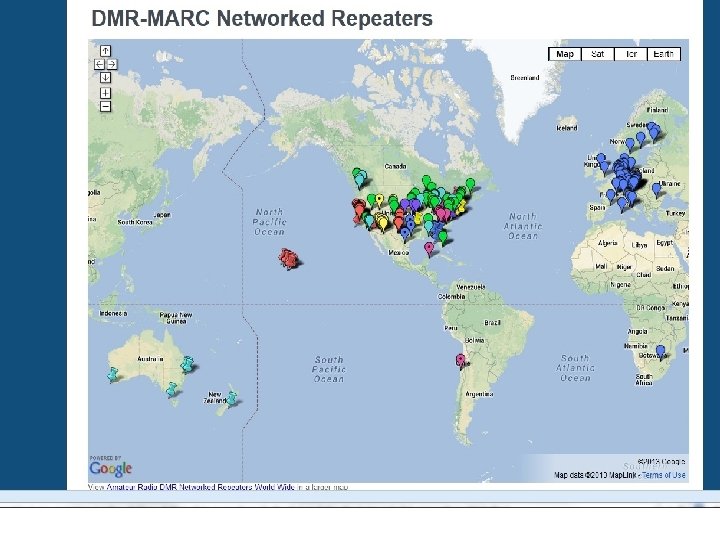Pan the map left with the arrow control

[x=99, y=64]
